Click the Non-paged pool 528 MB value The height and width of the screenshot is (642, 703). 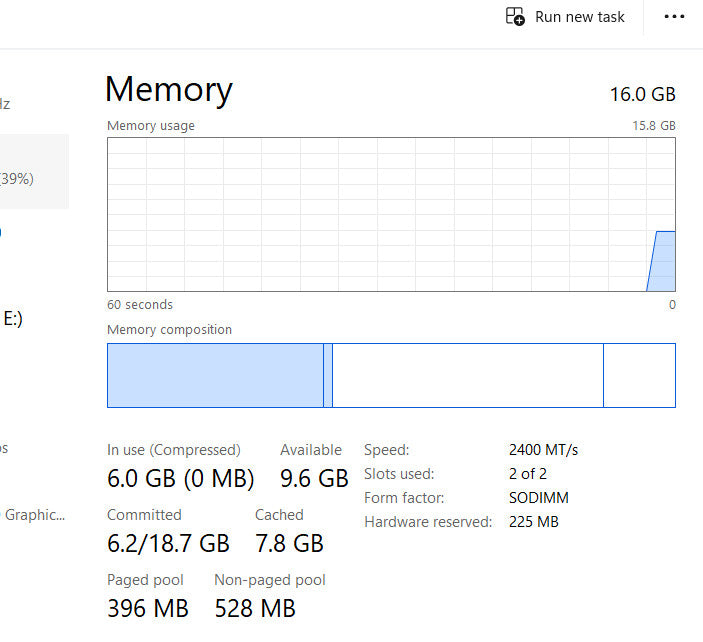(255, 608)
